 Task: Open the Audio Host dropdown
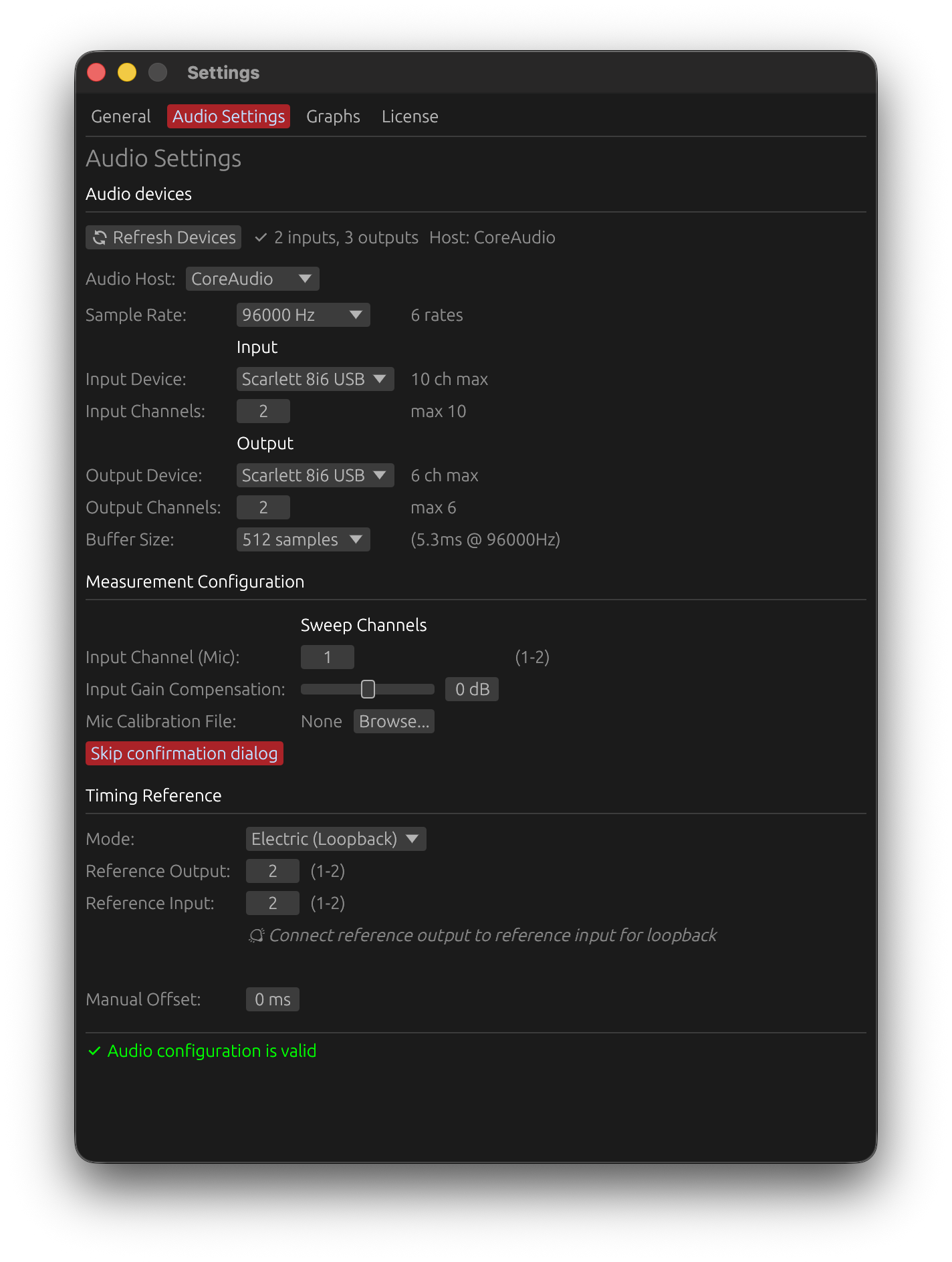[252, 279]
